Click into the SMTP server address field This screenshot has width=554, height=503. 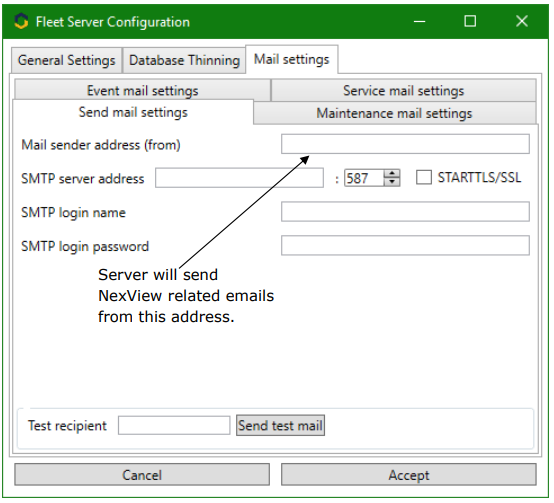(239, 178)
